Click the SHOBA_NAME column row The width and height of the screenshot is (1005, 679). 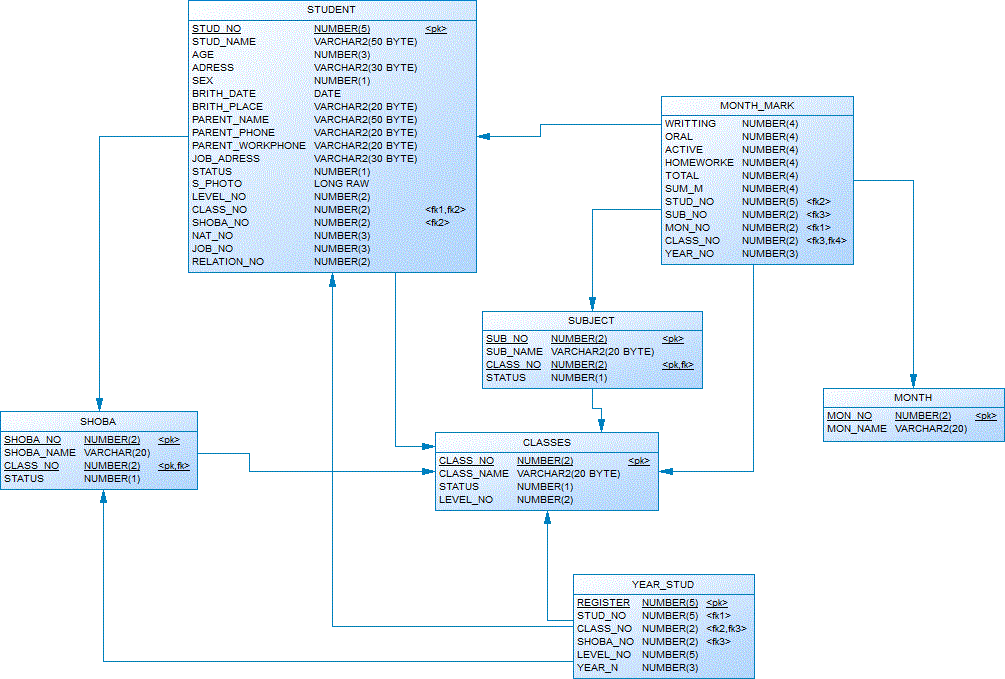pos(40,453)
